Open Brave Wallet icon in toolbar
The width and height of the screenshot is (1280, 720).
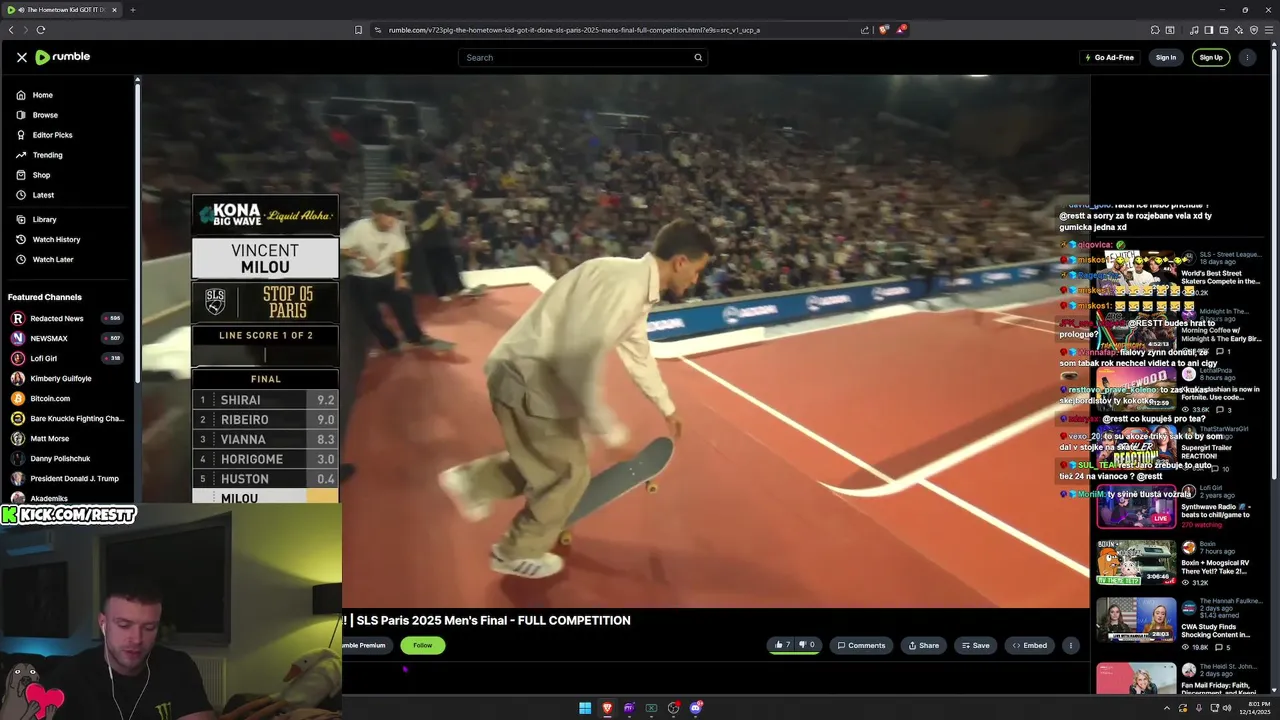(1224, 30)
